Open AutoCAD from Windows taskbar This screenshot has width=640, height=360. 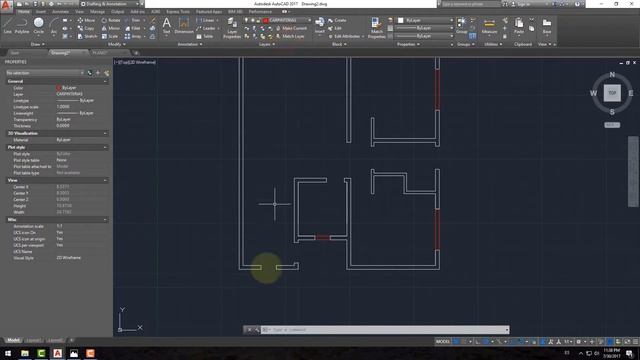click(58, 353)
